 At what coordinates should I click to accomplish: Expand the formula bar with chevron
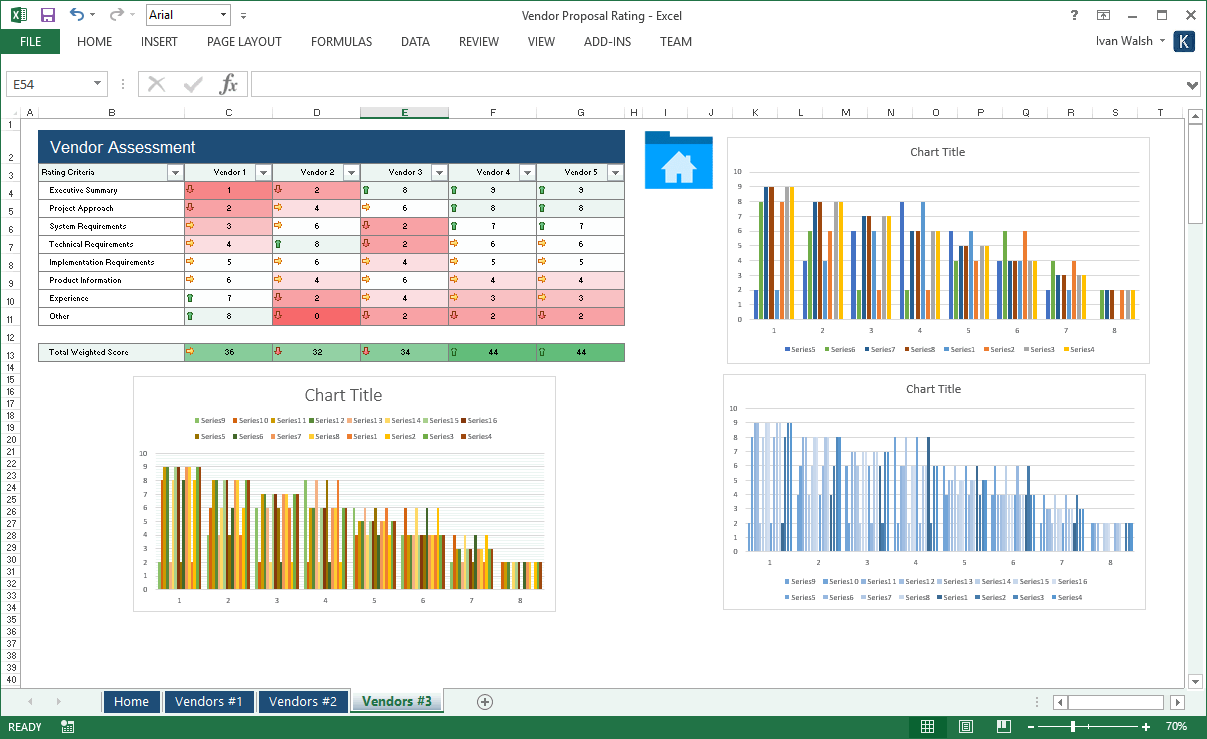point(1192,84)
